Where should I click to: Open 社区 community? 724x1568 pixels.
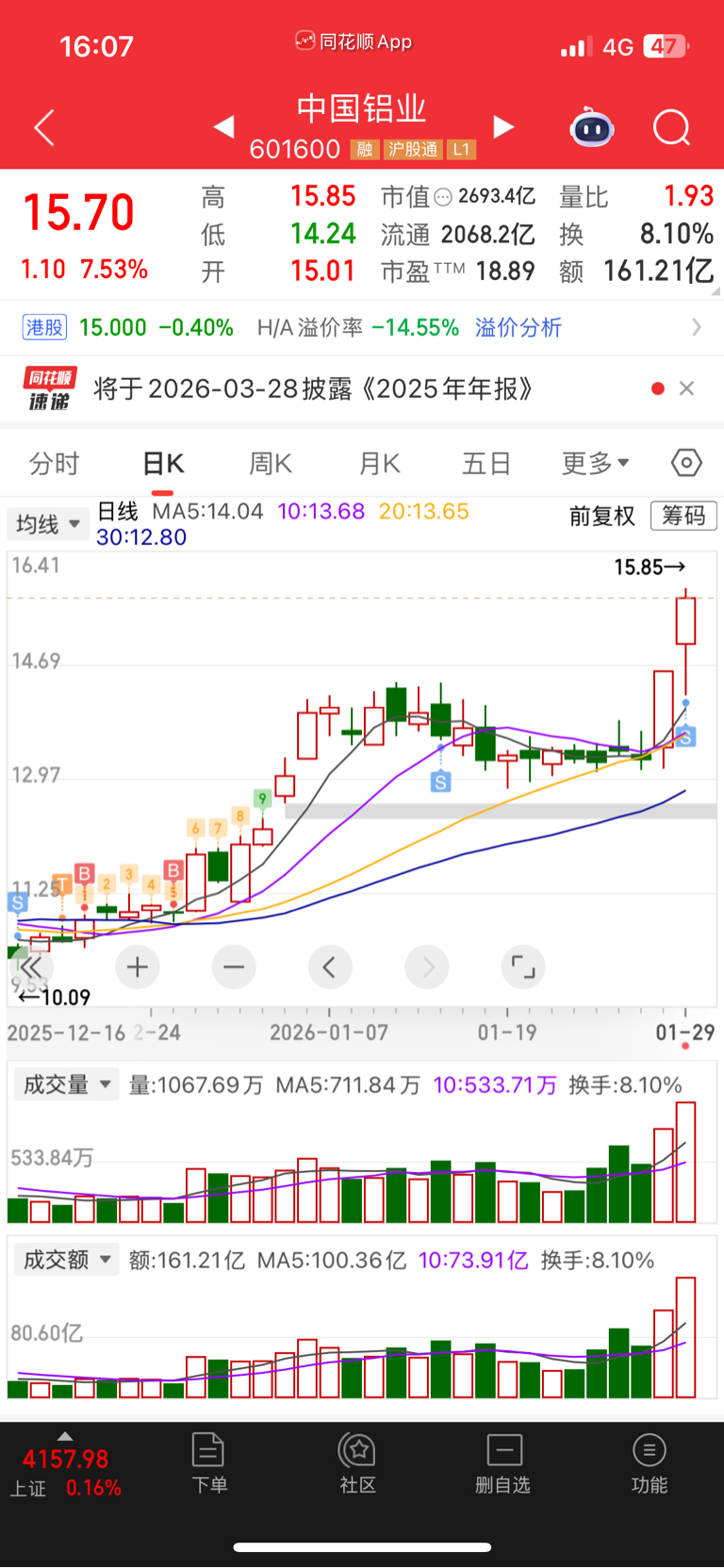tap(358, 1462)
